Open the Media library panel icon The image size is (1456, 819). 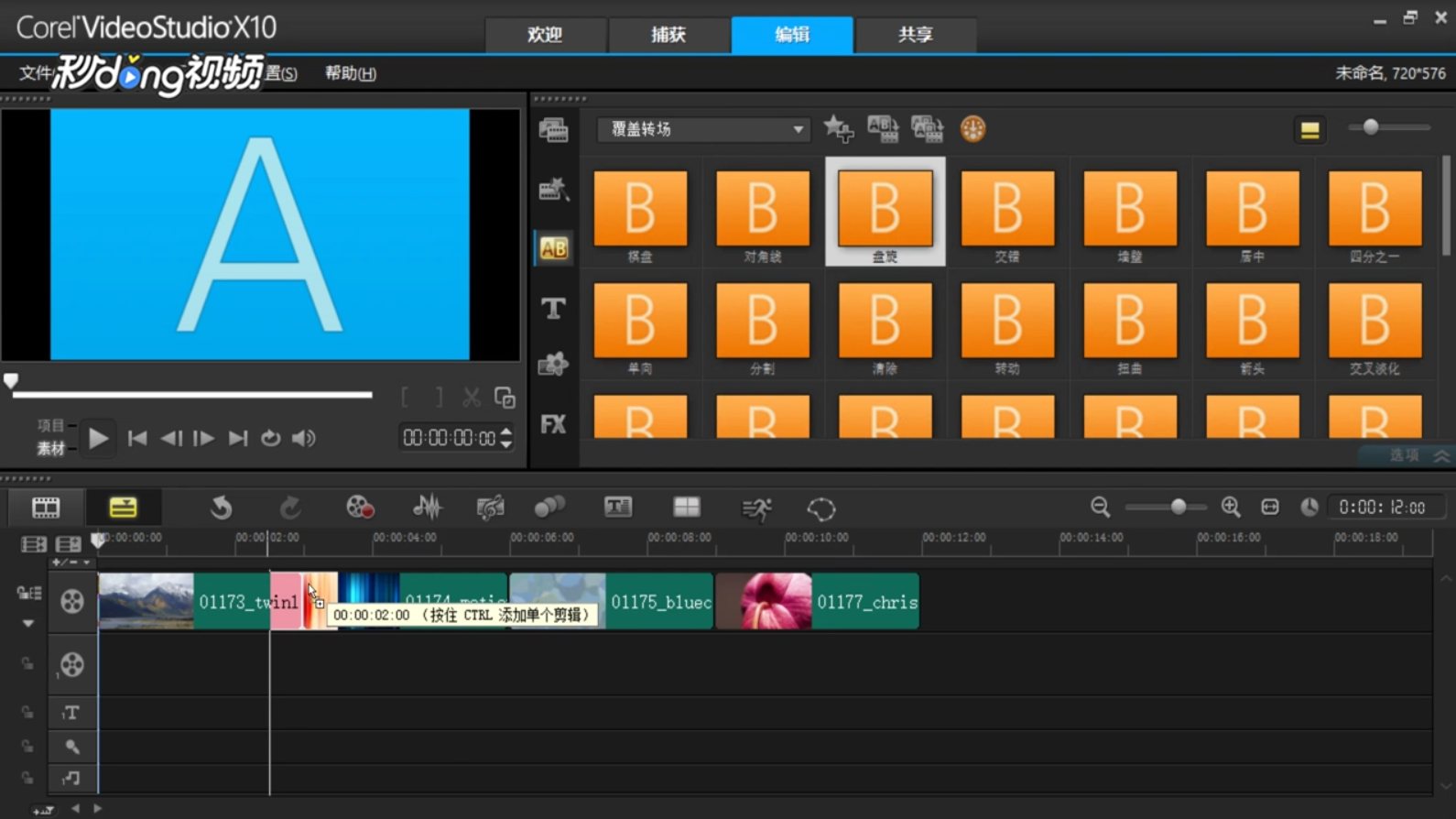[x=553, y=130]
